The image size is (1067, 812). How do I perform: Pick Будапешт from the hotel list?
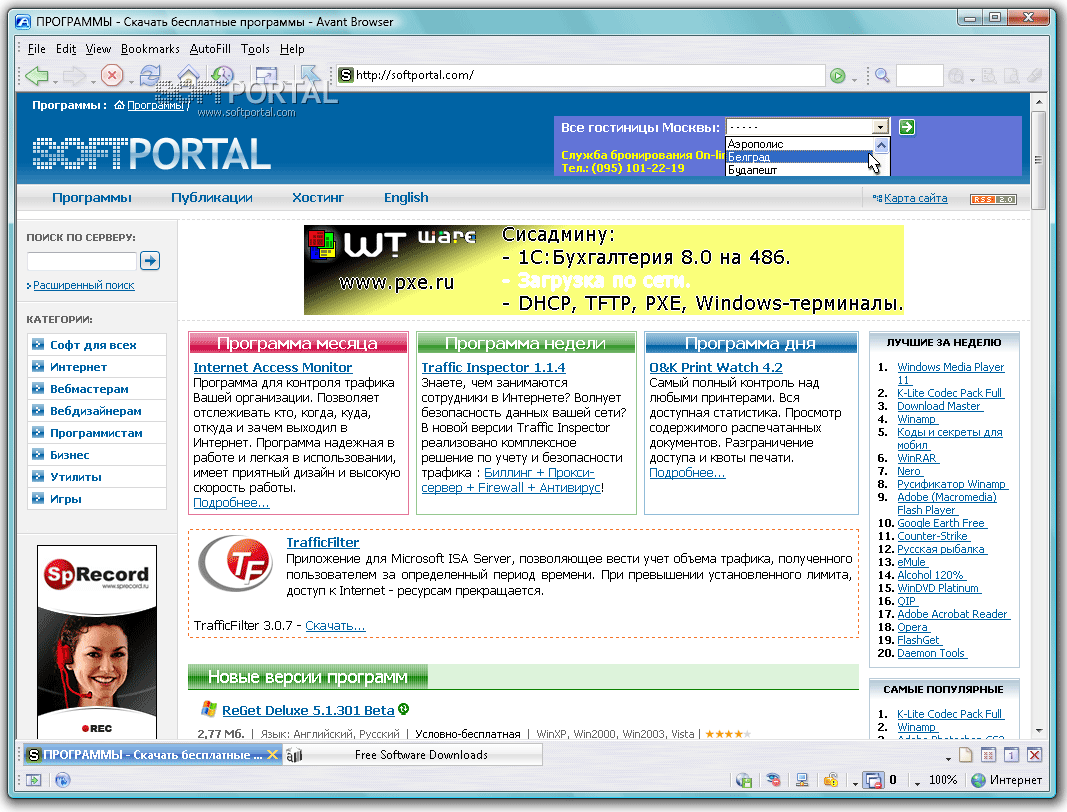point(797,170)
